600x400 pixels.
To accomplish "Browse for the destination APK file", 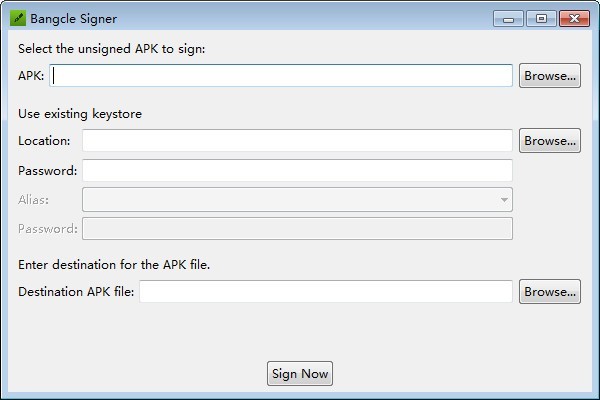I will [549, 291].
